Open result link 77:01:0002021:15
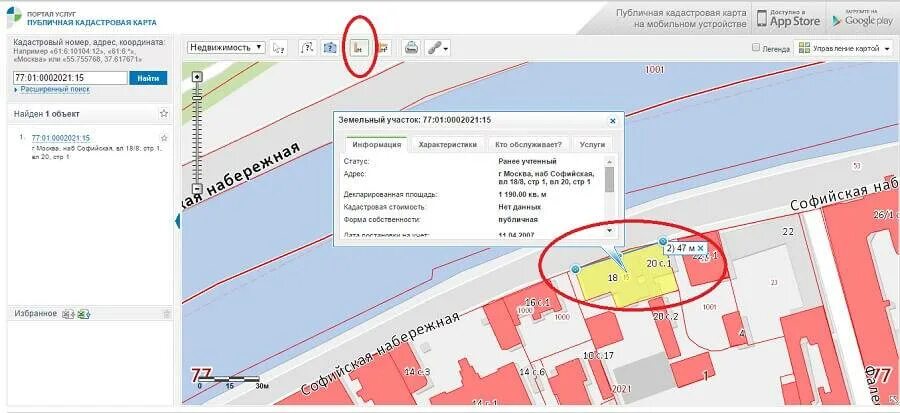This screenshot has width=900, height=413. [x=61, y=138]
